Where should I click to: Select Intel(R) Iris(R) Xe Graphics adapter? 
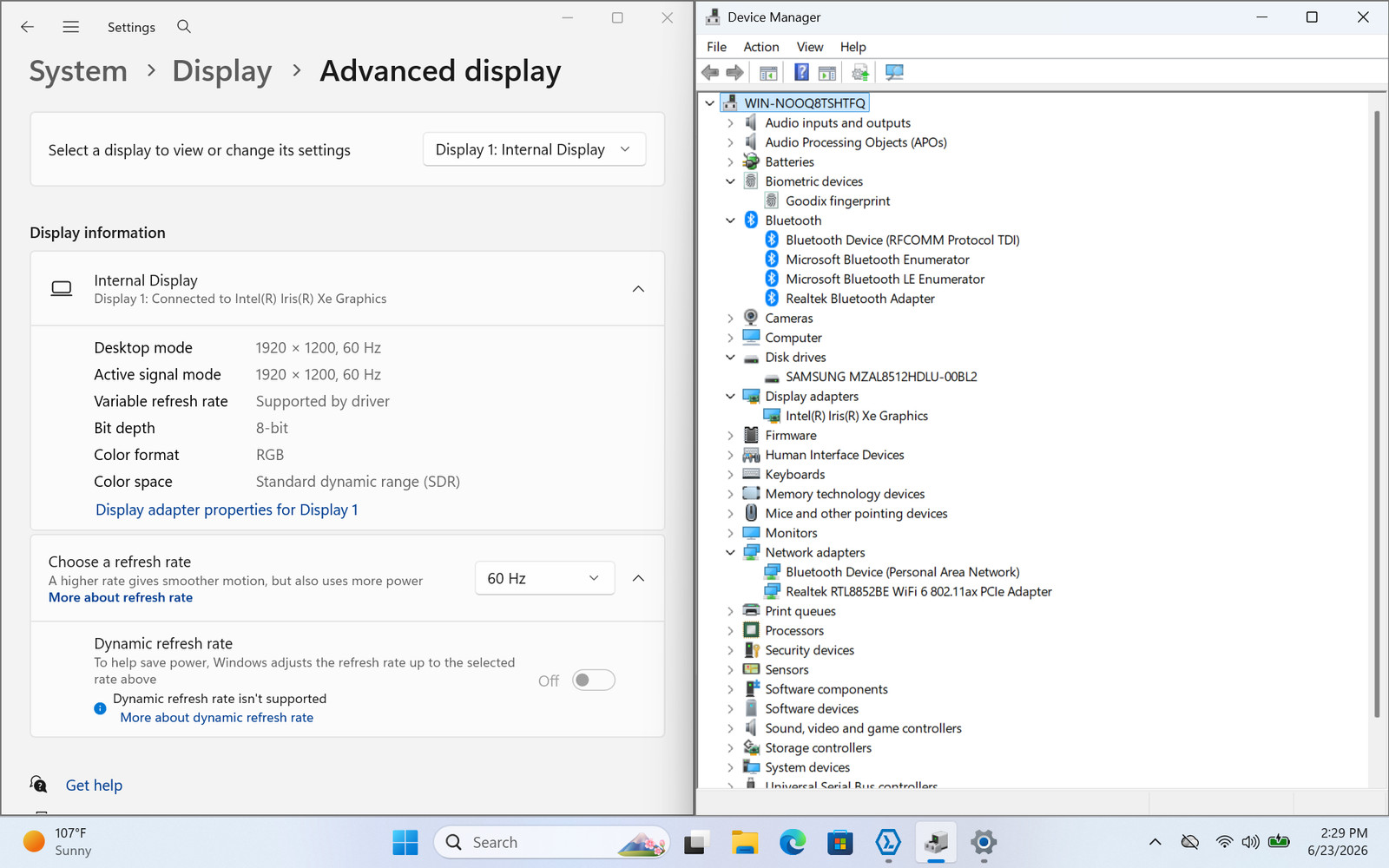pos(856,416)
